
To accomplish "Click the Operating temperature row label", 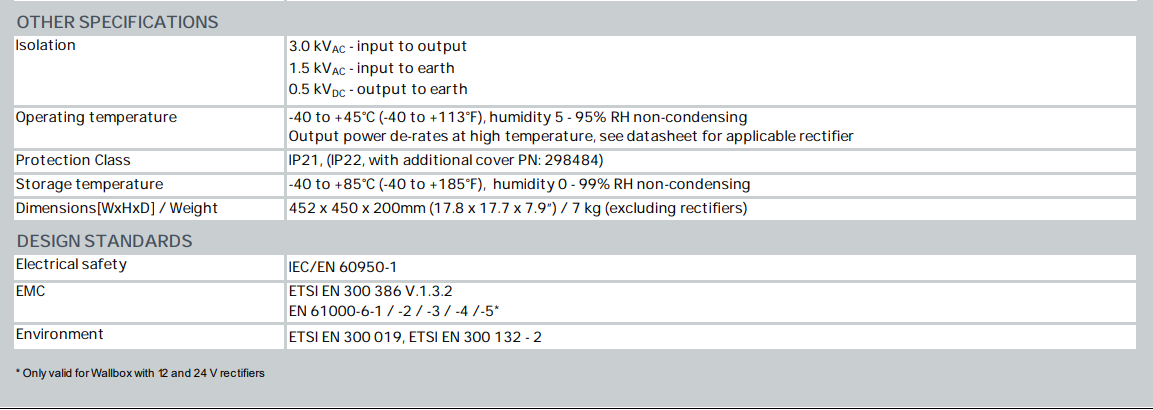I will 96,117.
